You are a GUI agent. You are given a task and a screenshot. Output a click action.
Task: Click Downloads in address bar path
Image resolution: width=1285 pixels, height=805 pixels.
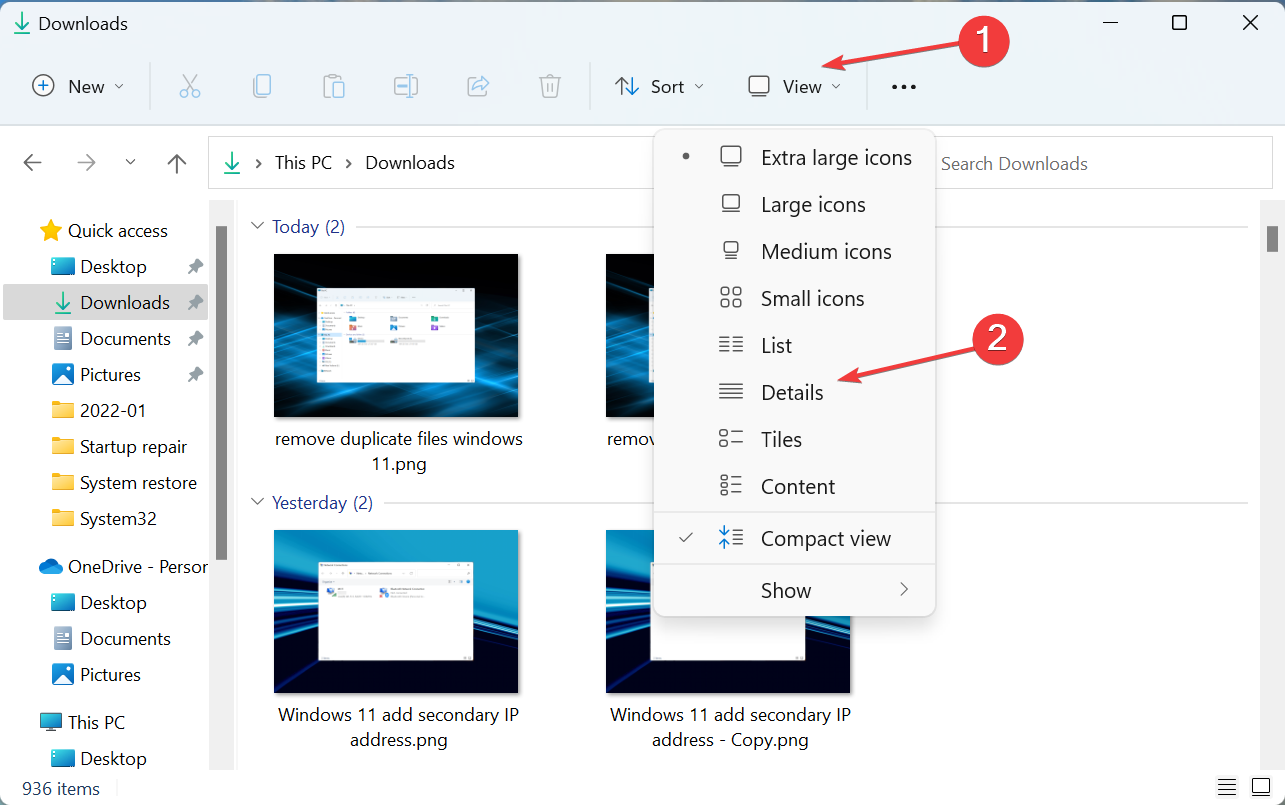click(x=410, y=163)
